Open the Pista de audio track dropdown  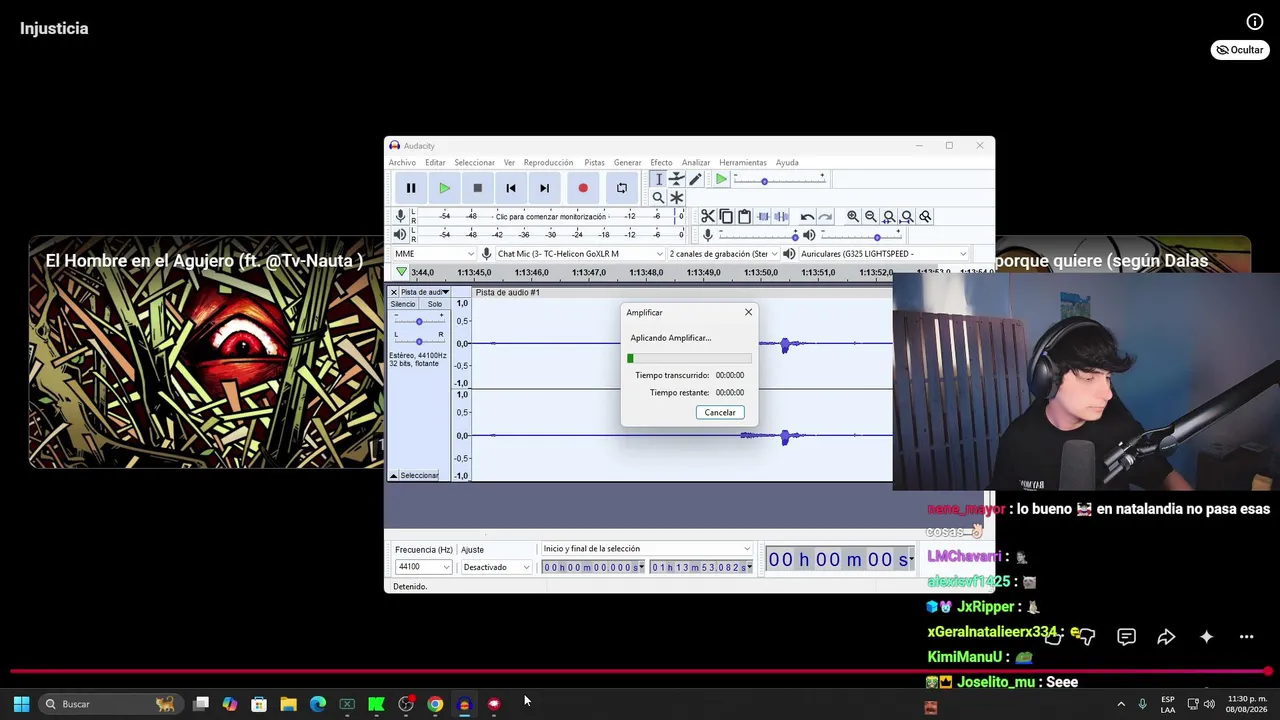click(425, 292)
